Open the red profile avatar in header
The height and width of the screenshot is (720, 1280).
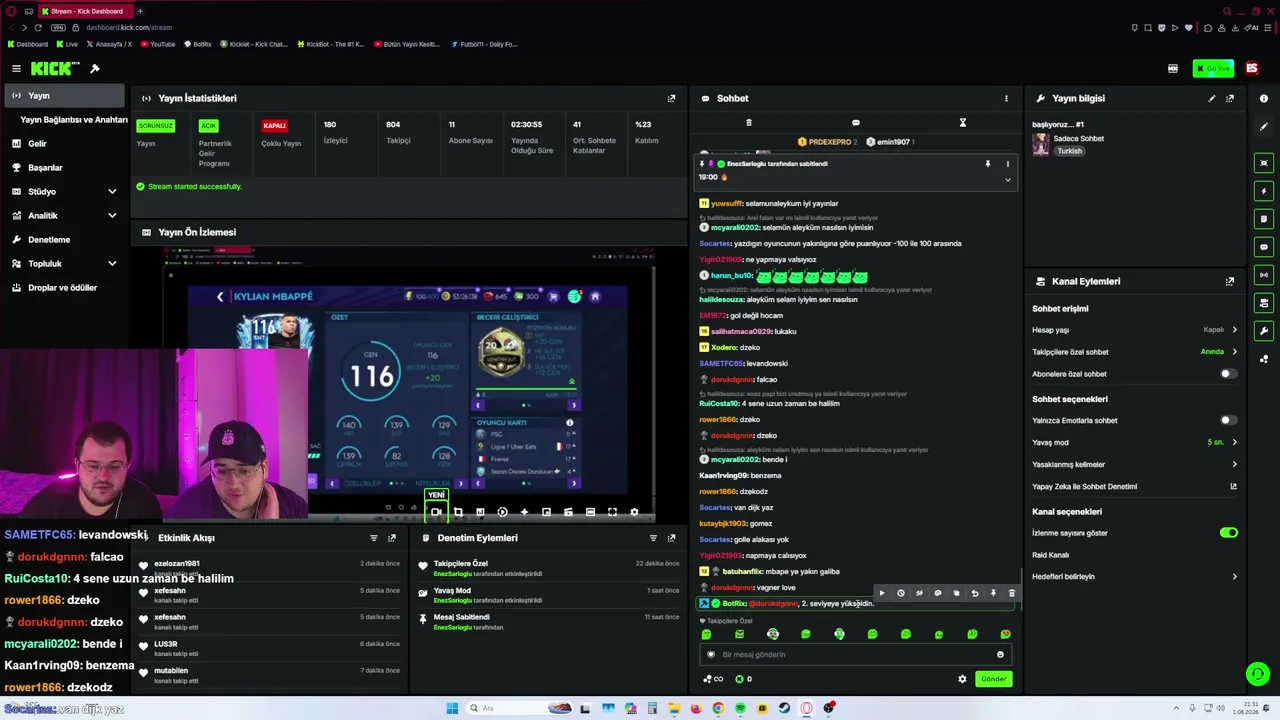pos(1252,69)
